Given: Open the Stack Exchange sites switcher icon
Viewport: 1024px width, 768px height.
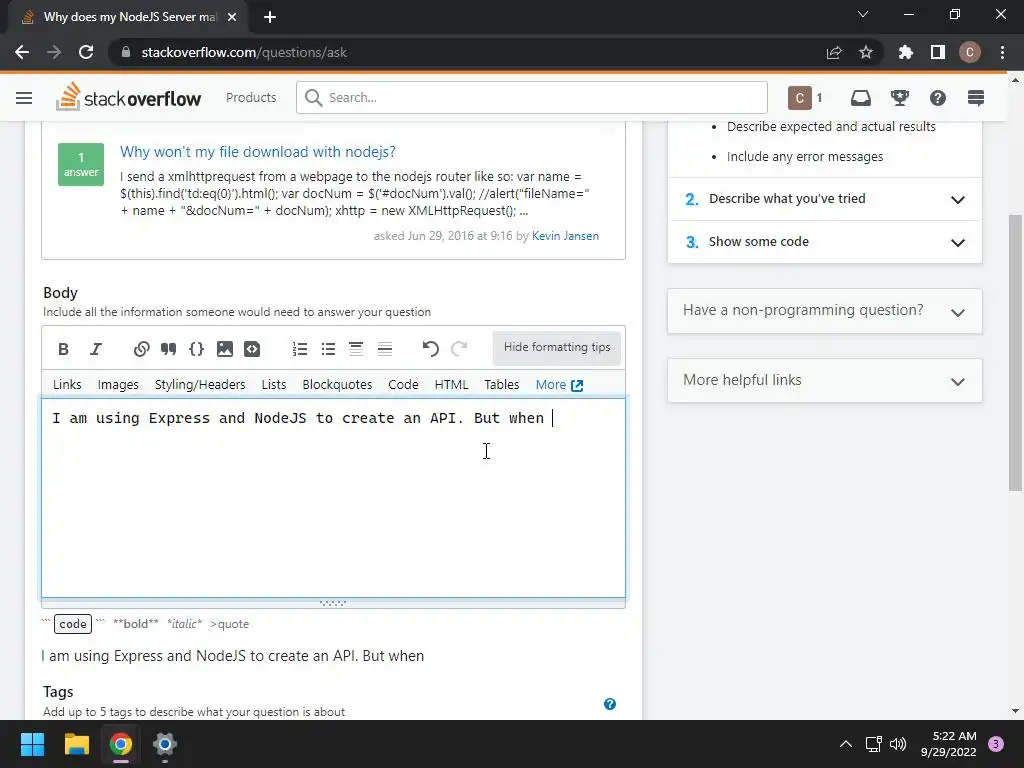Looking at the screenshot, I should click(976, 98).
